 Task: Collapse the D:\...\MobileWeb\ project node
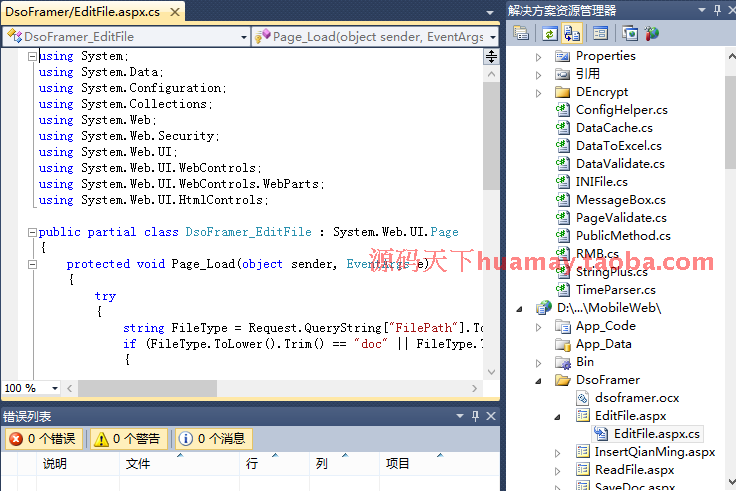pyautogui.click(x=520, y=309)
